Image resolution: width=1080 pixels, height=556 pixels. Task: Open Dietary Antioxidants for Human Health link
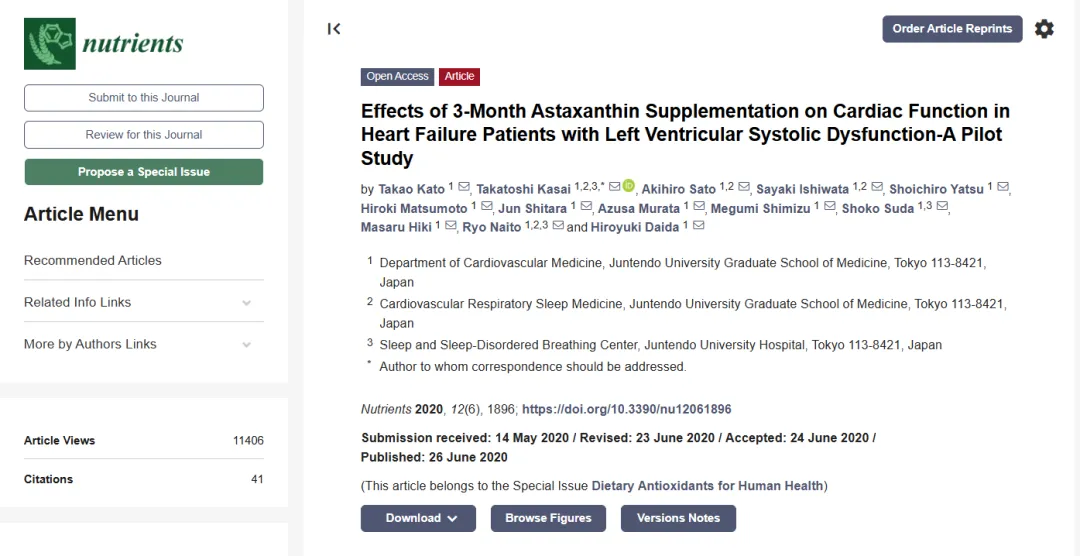tap(707, 486)
